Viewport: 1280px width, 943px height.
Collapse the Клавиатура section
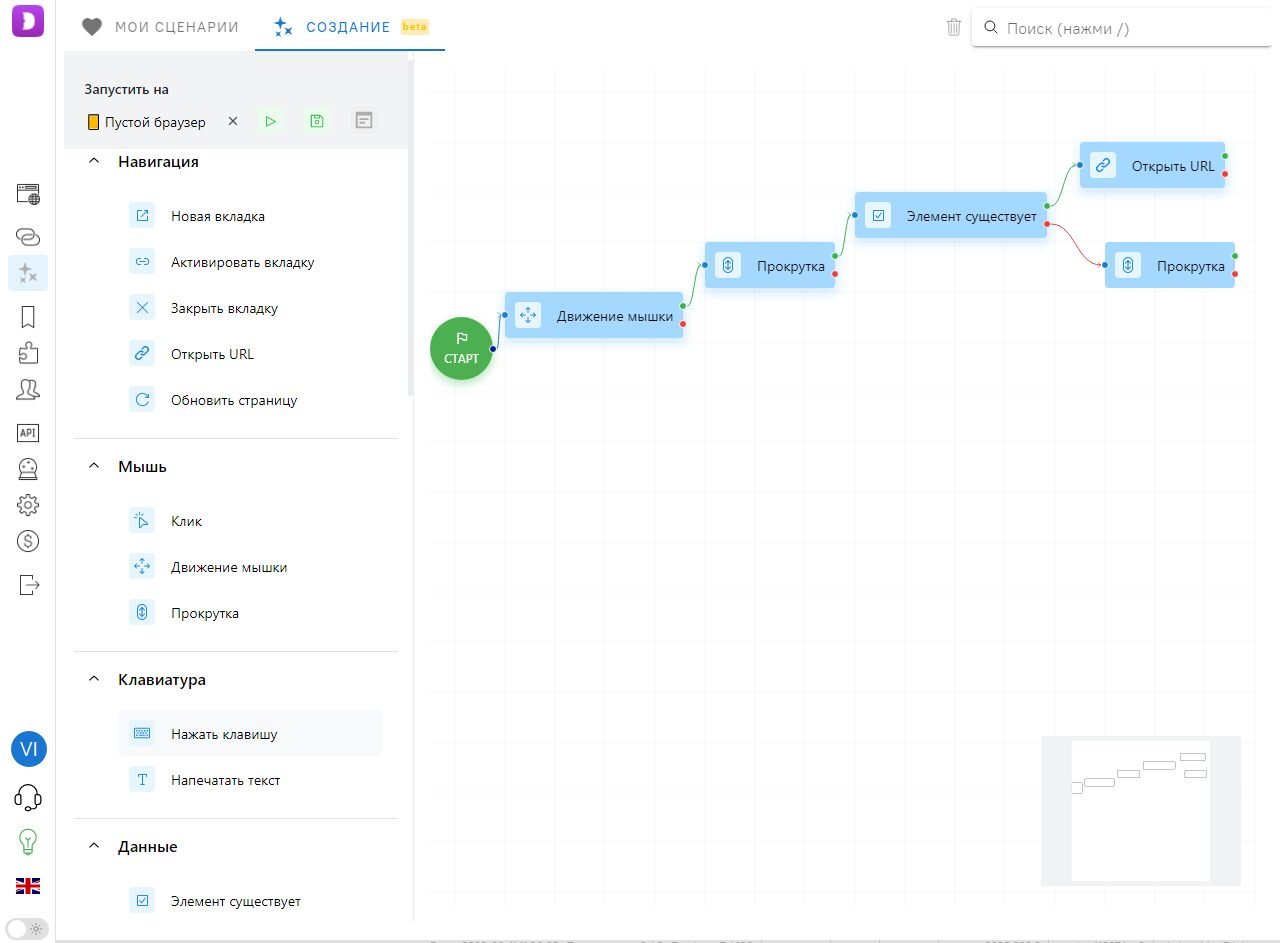(94, 680)
